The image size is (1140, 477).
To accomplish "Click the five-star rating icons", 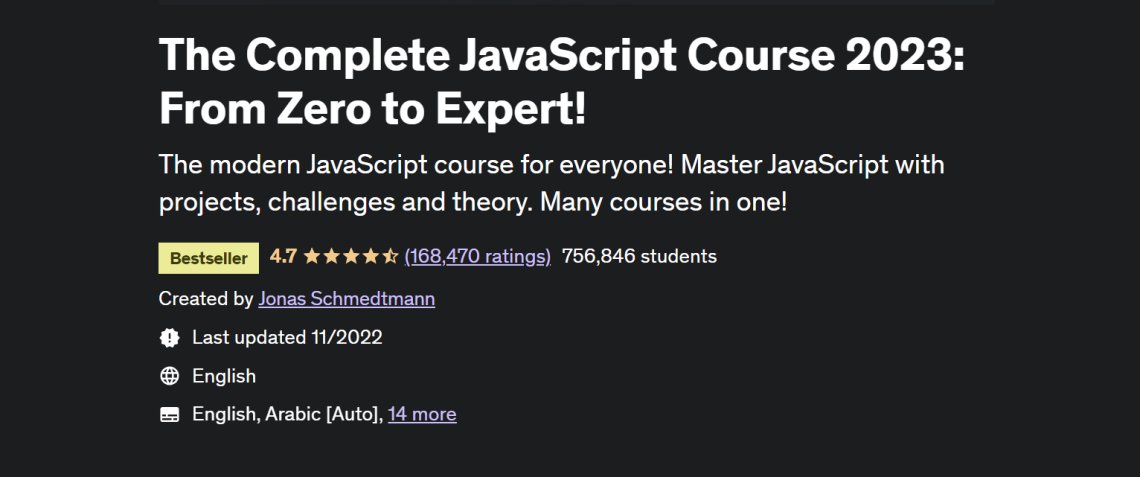I will [x=350, y=257].
